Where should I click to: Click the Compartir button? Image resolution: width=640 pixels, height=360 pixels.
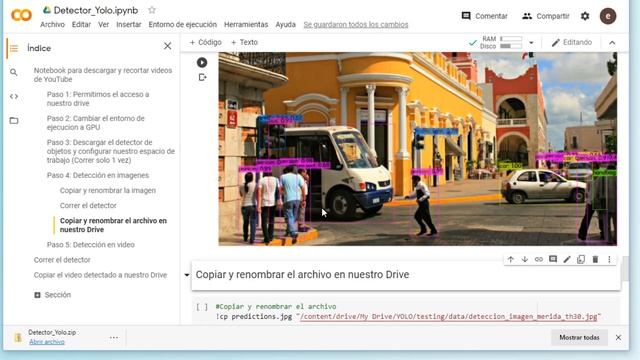(546, 16)
